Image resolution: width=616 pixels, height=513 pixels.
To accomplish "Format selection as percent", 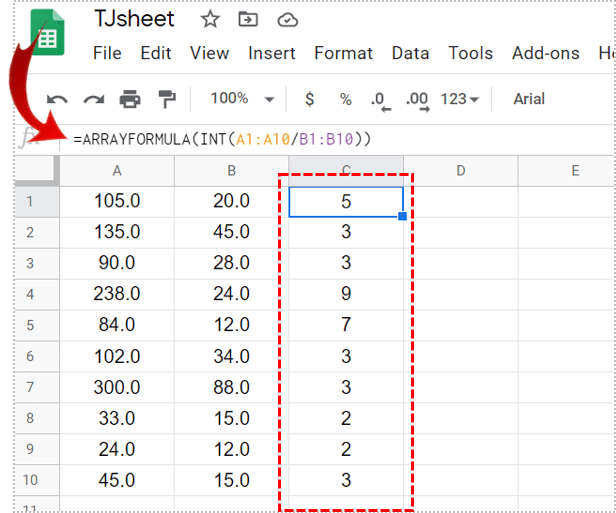I will click(345, 99).
